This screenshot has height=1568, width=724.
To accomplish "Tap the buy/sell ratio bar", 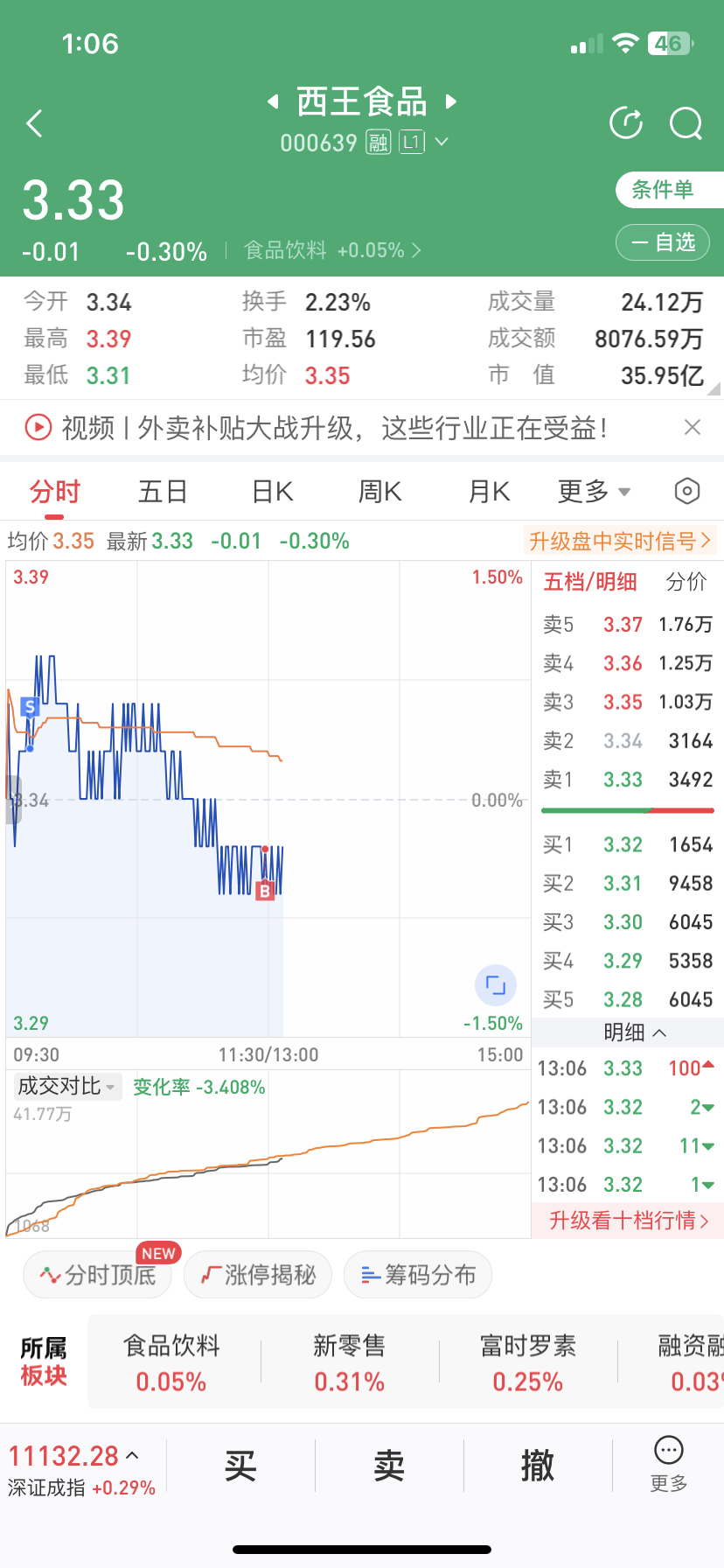I will coord(628,810).
